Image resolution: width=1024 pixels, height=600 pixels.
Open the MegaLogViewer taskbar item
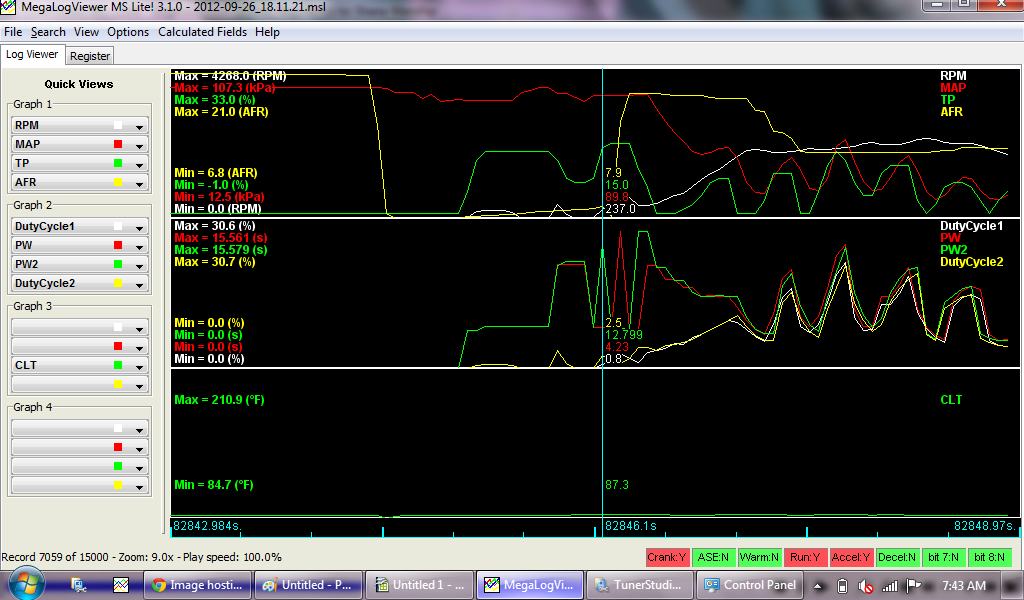point(530,585)
